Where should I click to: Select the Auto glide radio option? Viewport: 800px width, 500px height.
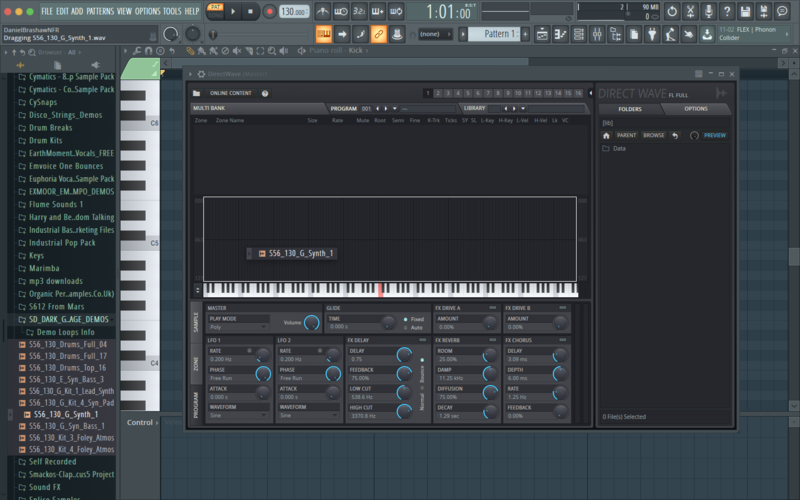[x=406, y=328]
